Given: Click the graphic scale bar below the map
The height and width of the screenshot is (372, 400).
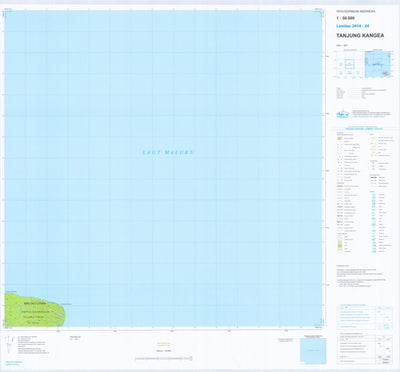Looking at the screenshot, I should pyautogui.click(x=163, y=359).
